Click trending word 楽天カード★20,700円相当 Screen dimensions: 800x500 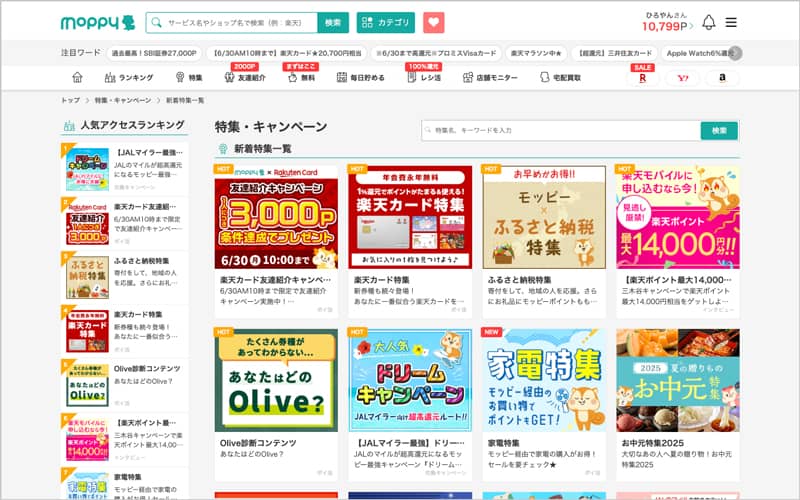click(x=287, y=53)
